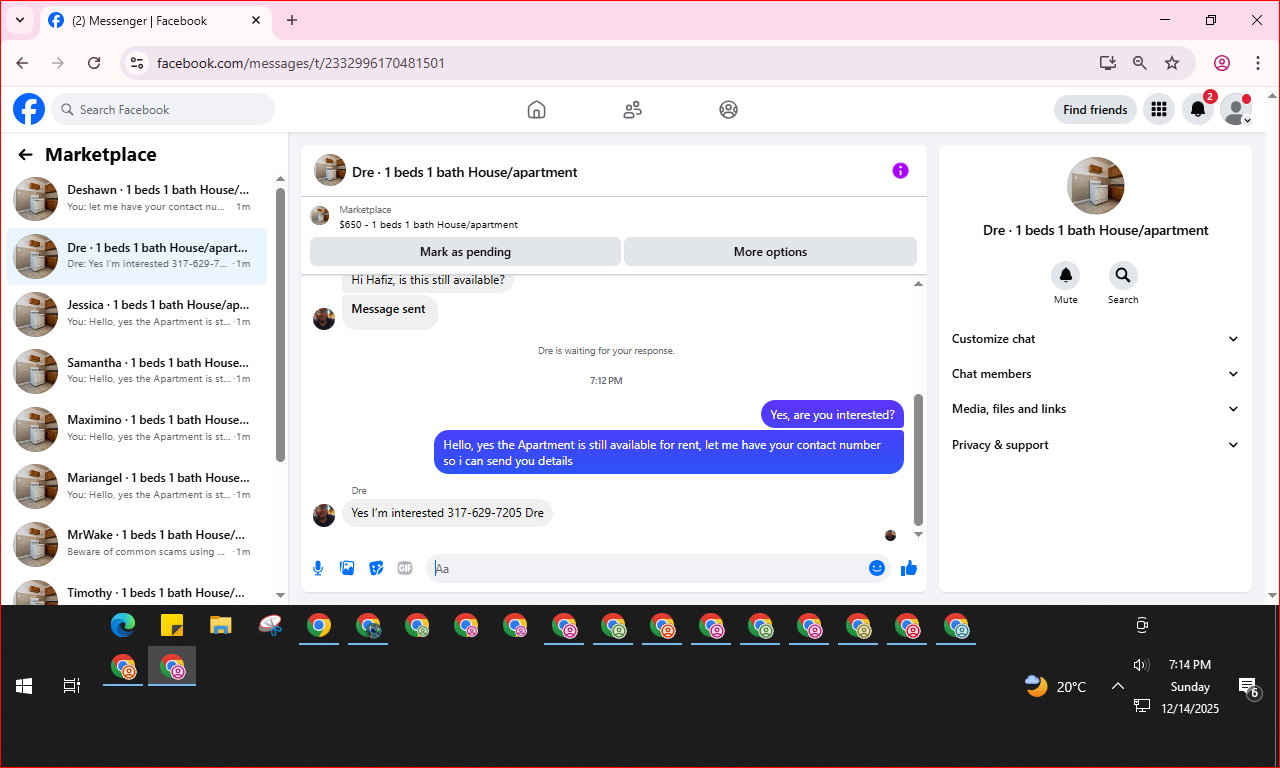Search in conversation magnifier icon
This screenshot has height=768, width=1280.
coord(1123,275)
